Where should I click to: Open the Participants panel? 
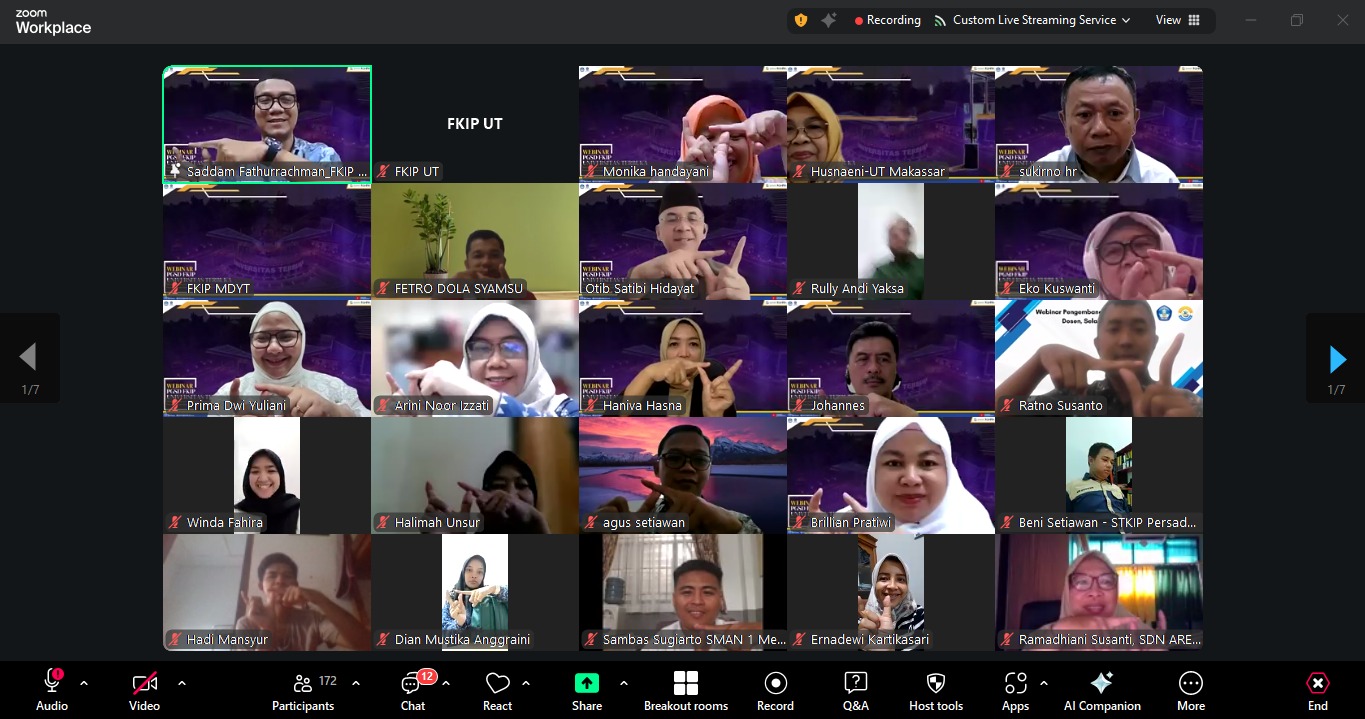(303, 690)
